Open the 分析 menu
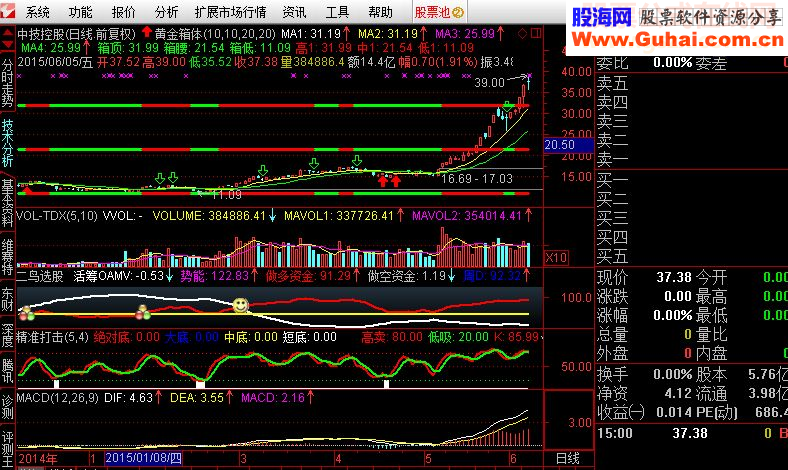788x470 pixels. [166, 12]
